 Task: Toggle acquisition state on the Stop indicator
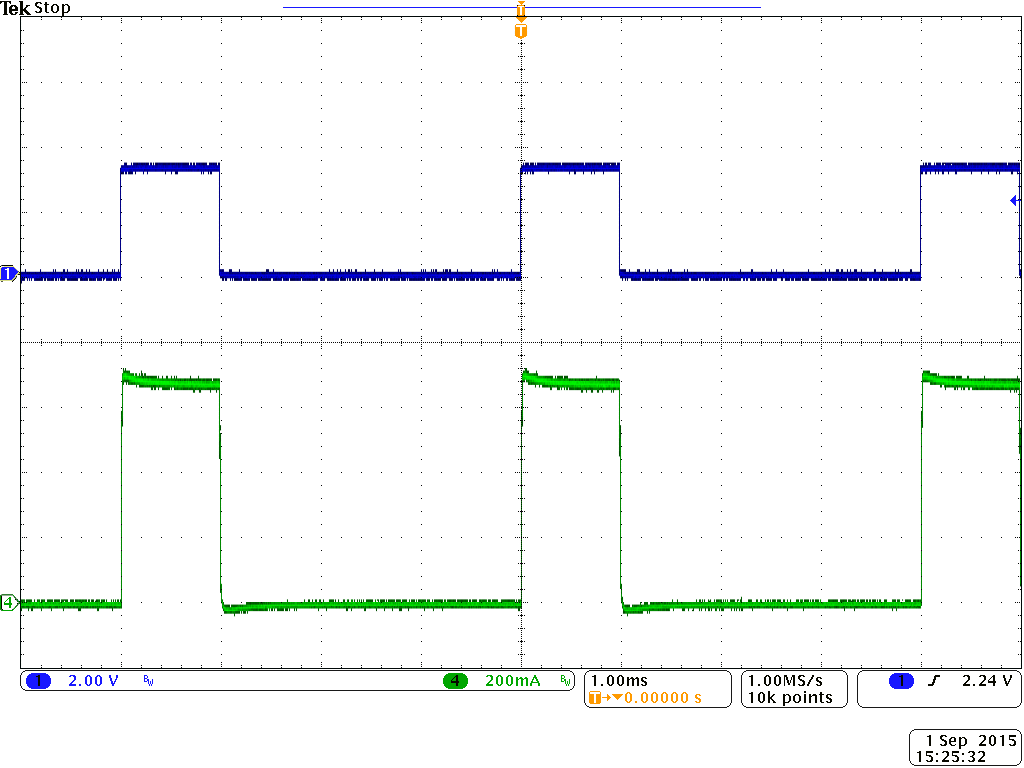click(54, 8)
